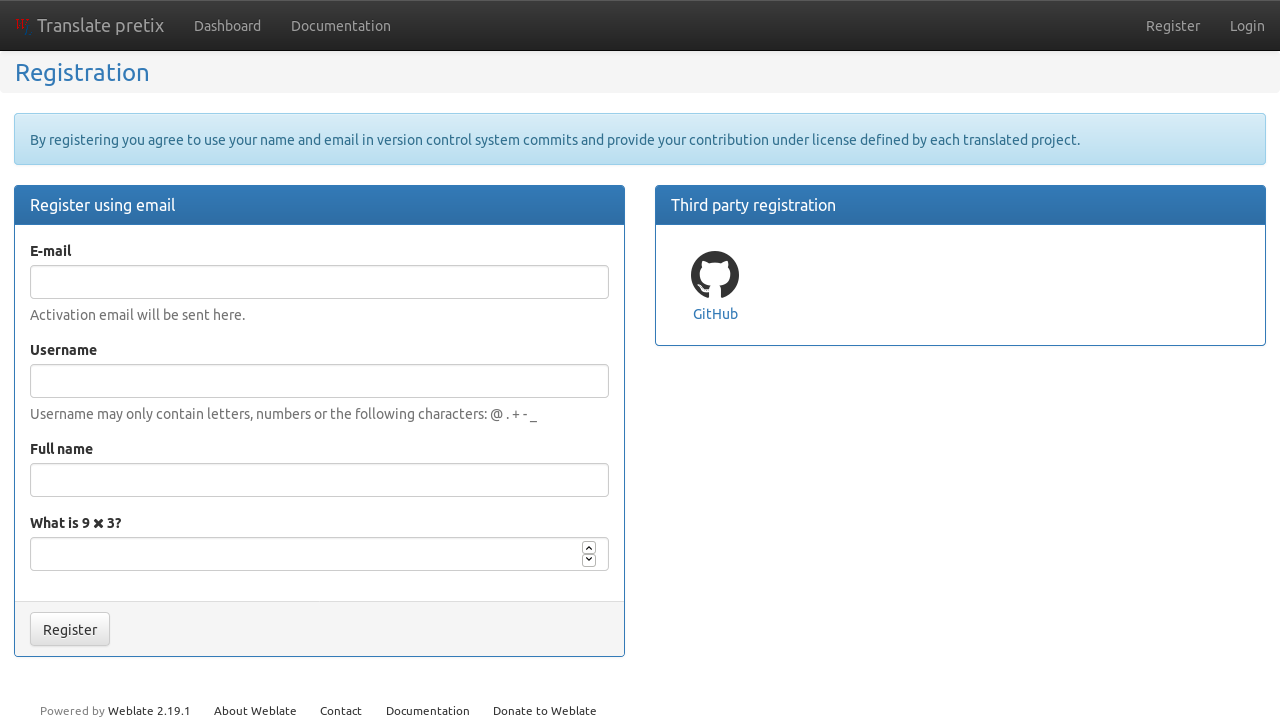Viewport: 1280px width, 720px height.
Task: Click into the Full name field
Action: (x=319, y=480)
